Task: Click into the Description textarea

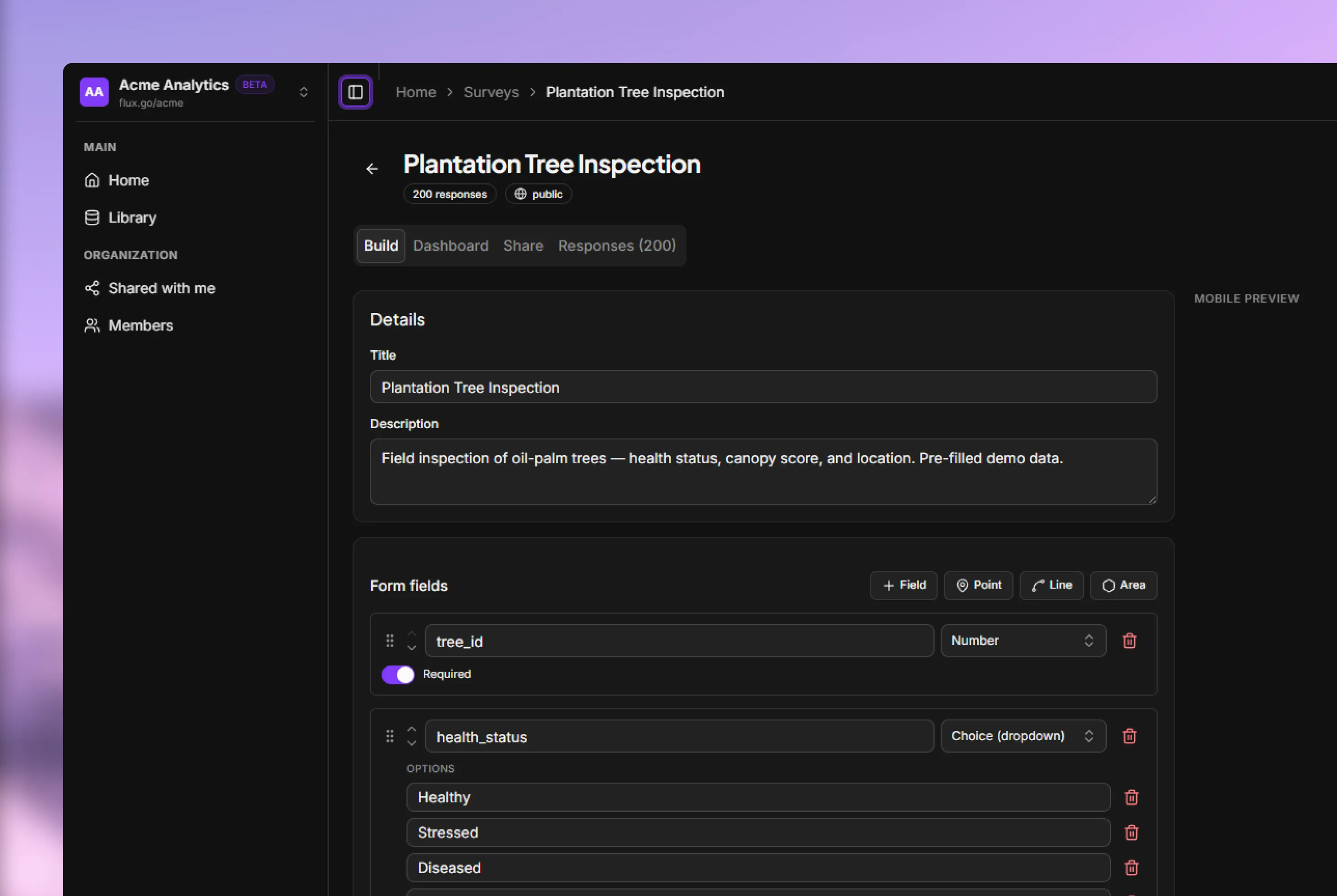Action: 763,471
